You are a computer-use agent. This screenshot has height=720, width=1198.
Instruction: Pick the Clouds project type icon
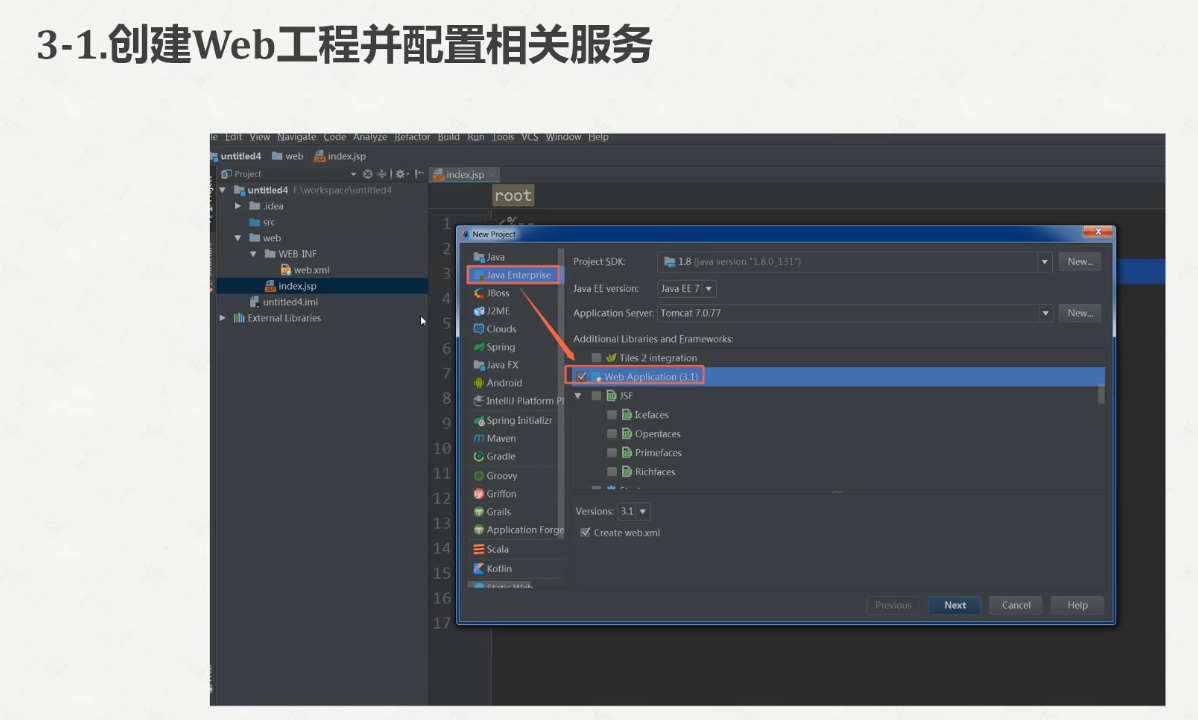479,329
